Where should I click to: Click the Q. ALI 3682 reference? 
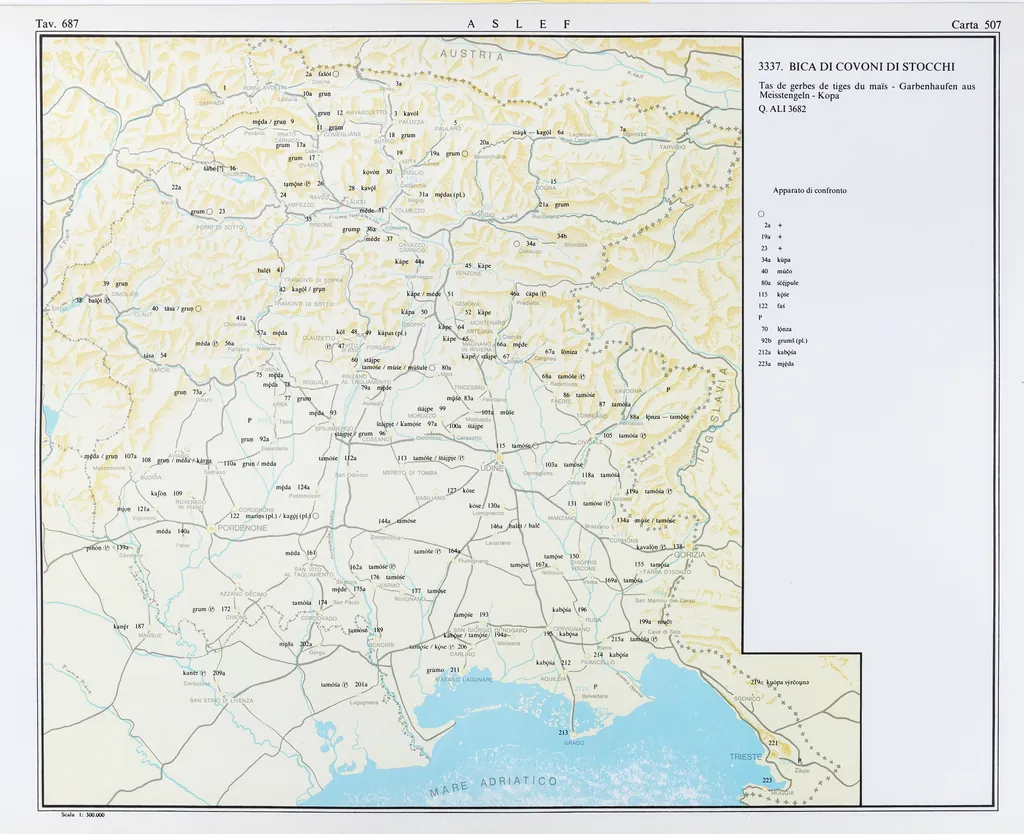783,109
